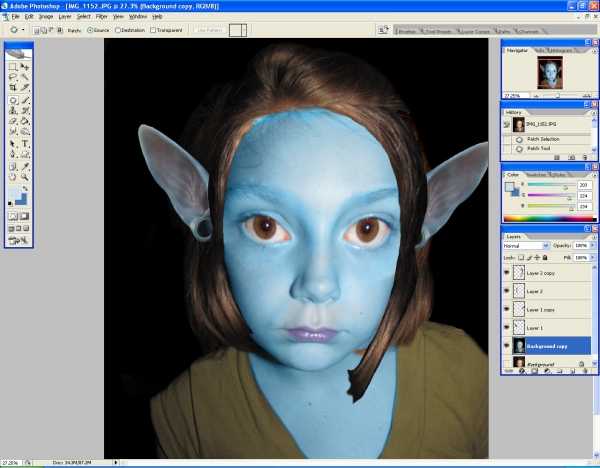Select the Brush tool

tap(25, 100)
